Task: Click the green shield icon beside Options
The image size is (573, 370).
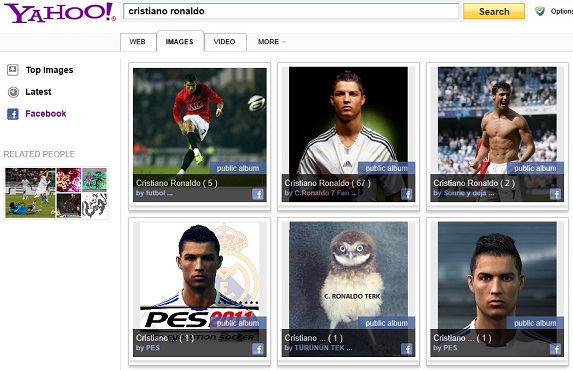Action: [x=540, y=11]
